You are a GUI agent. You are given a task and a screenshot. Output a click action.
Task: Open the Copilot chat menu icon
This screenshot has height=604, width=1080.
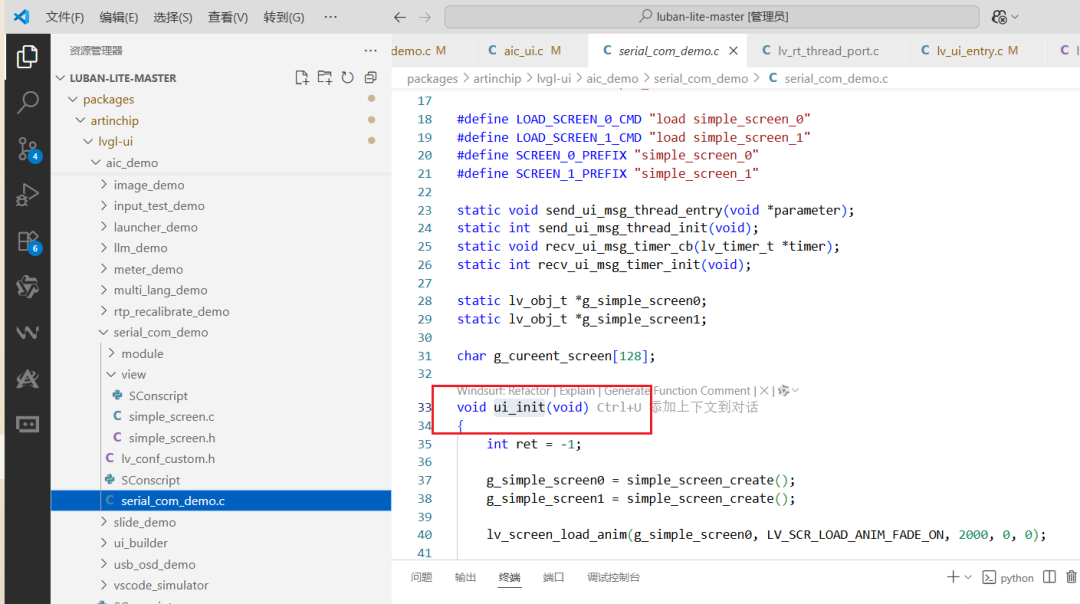pos(999,17)
